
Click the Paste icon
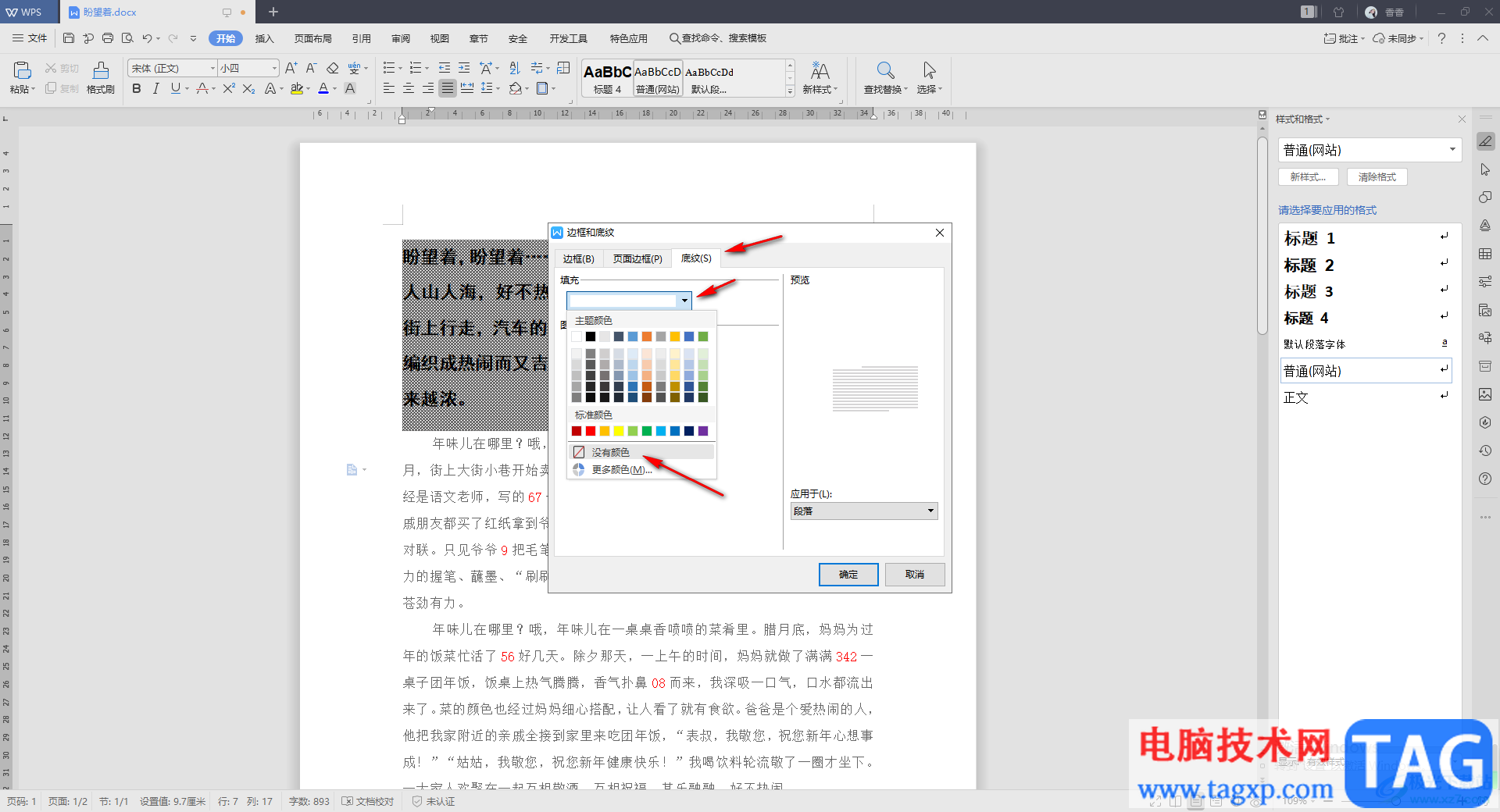(x=22, y=70)
